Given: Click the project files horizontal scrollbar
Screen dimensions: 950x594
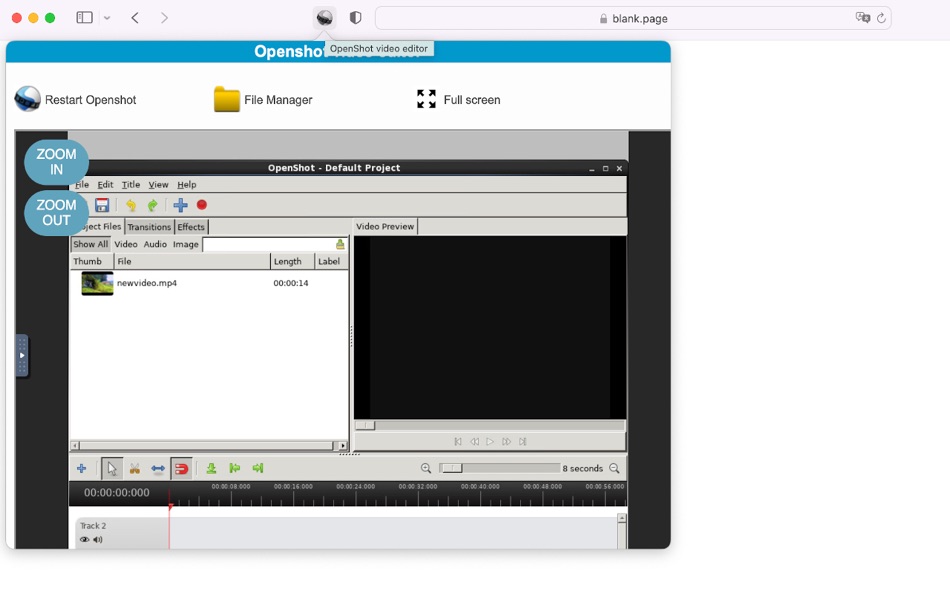Looking at the screenshot, I should (x=209, y=446).
